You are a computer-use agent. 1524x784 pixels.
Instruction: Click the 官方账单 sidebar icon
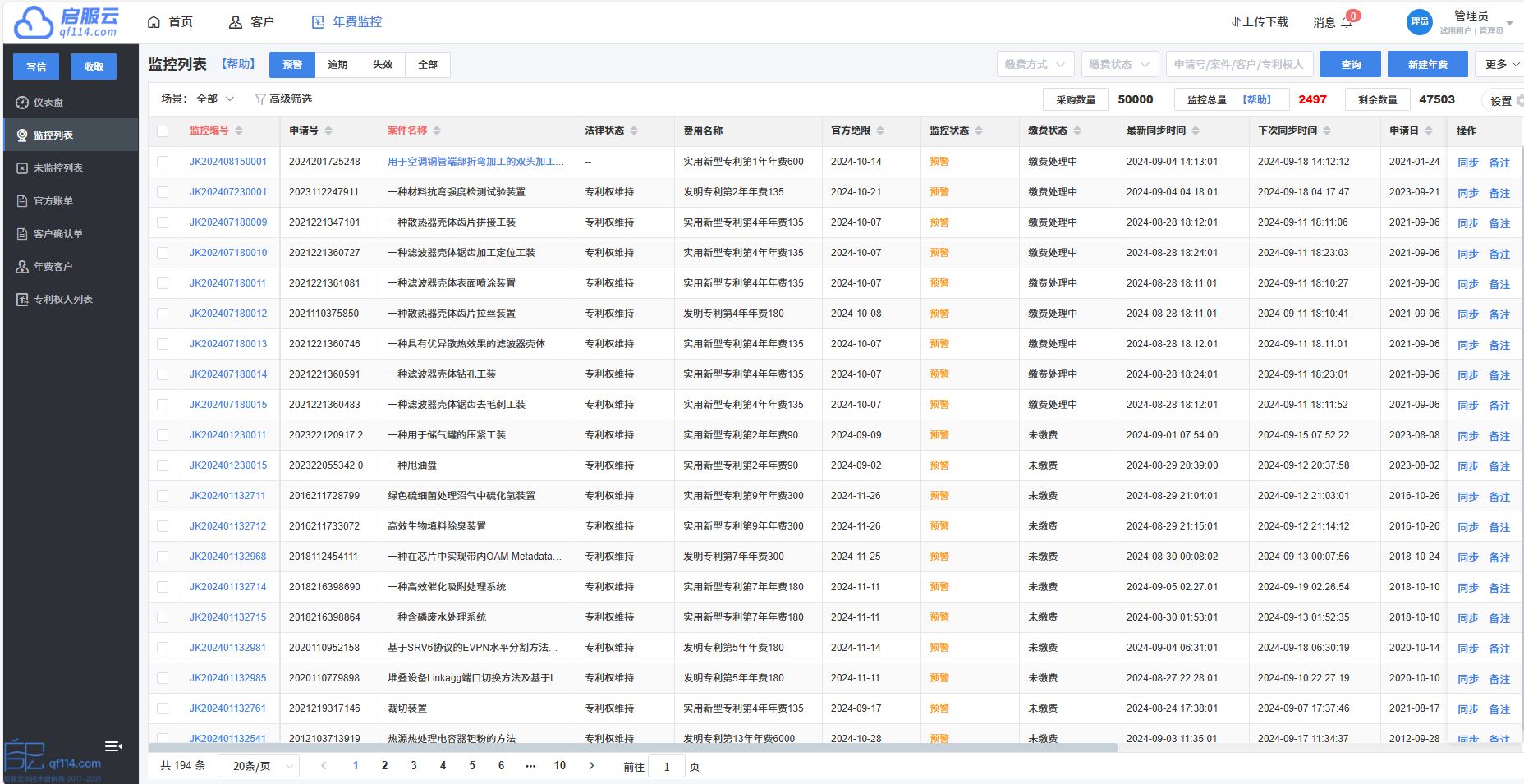22,201
